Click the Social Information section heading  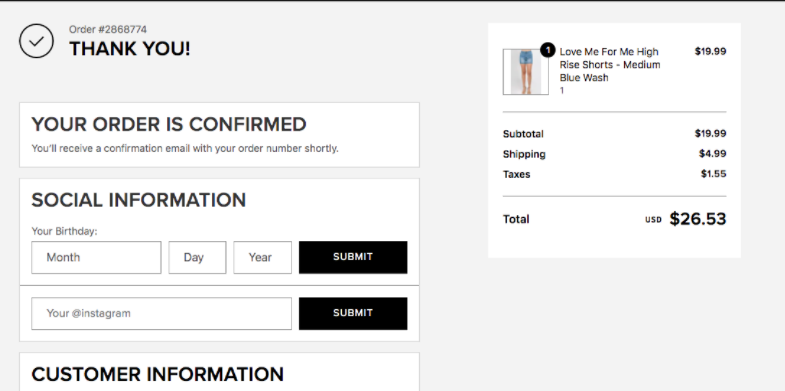pyautogui.click(x=139, y=200)
